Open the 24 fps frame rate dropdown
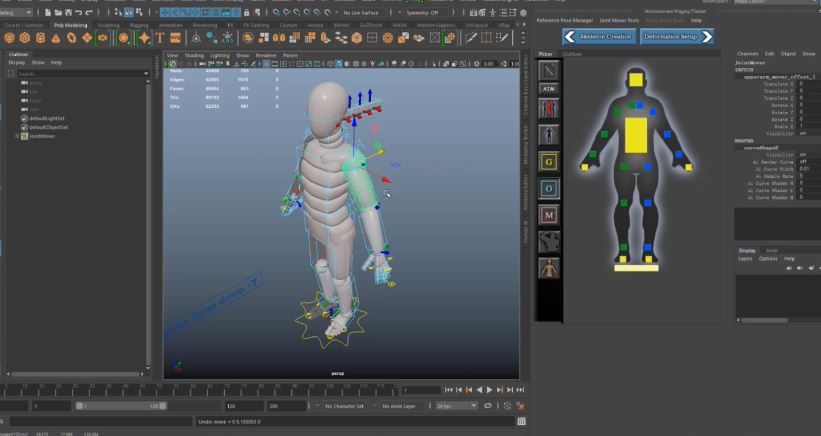 (456, 406)
